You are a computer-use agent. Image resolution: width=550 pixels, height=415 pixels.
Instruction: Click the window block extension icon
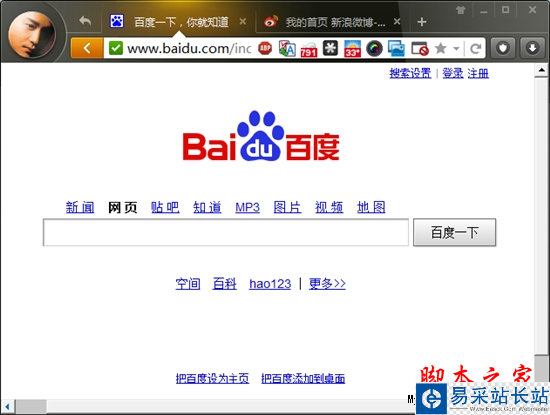click(420, 49)
